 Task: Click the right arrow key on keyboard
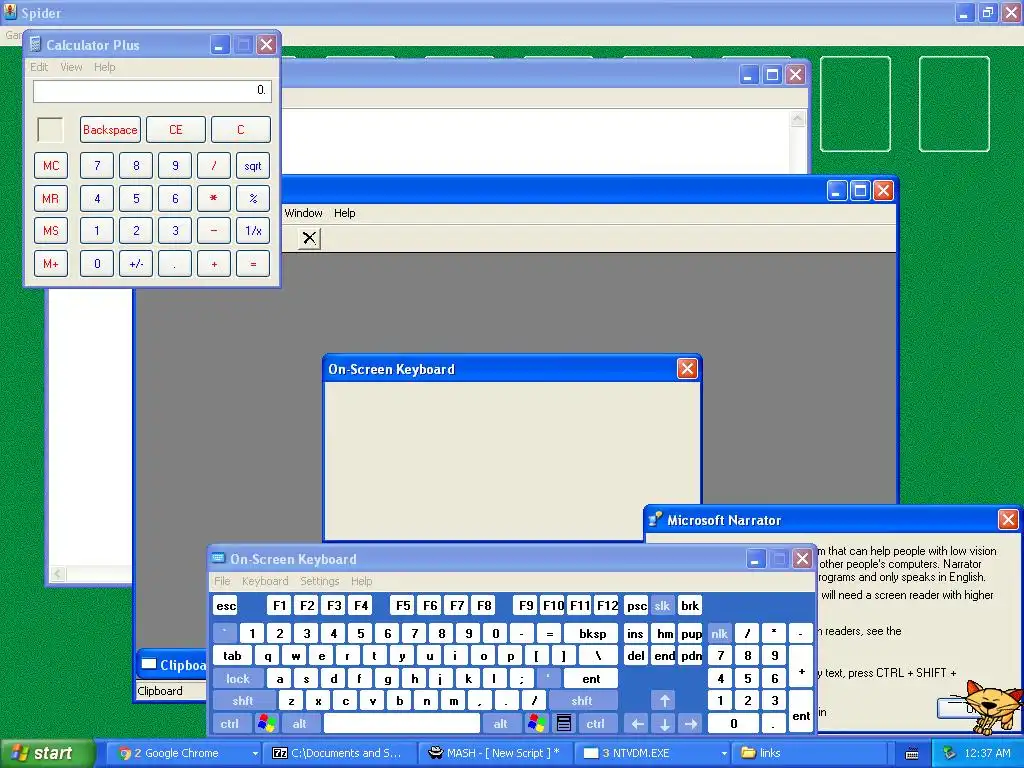690,724
